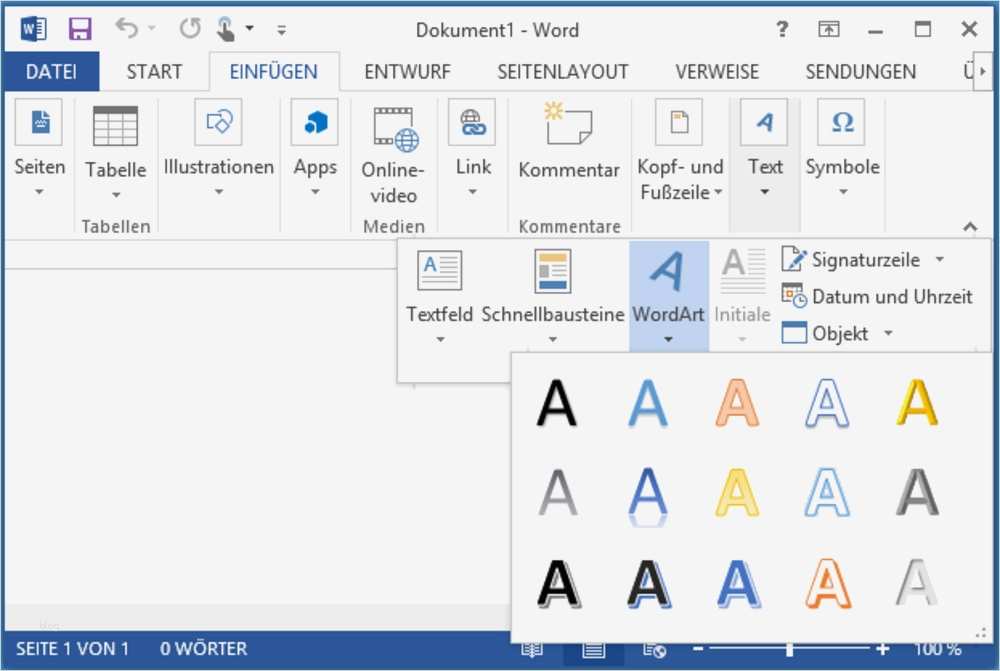
Task: Undo the last action
Action: (x=127, y=28)
